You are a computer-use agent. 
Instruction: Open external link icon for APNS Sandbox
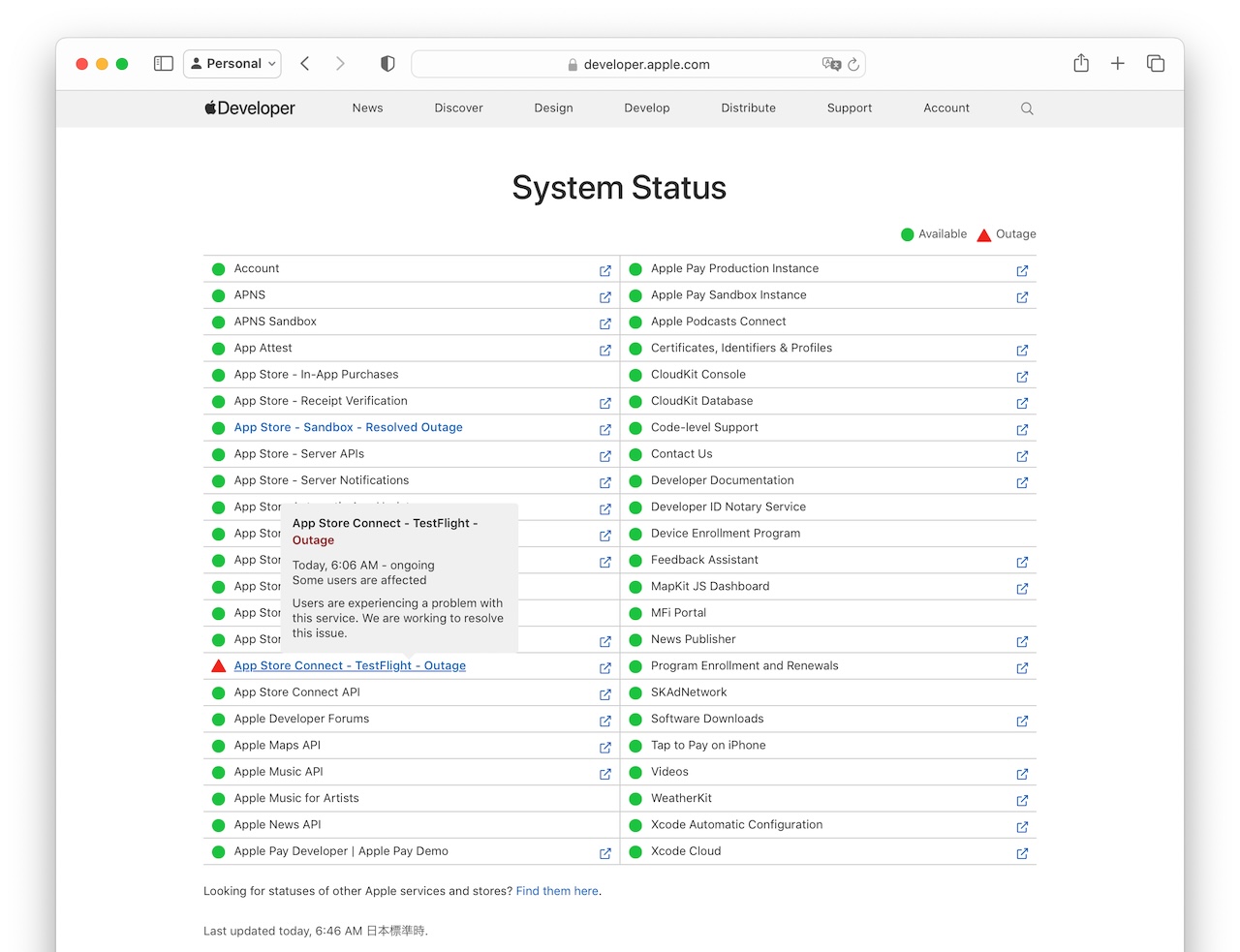pyautogui.click(x=605, y=323)
